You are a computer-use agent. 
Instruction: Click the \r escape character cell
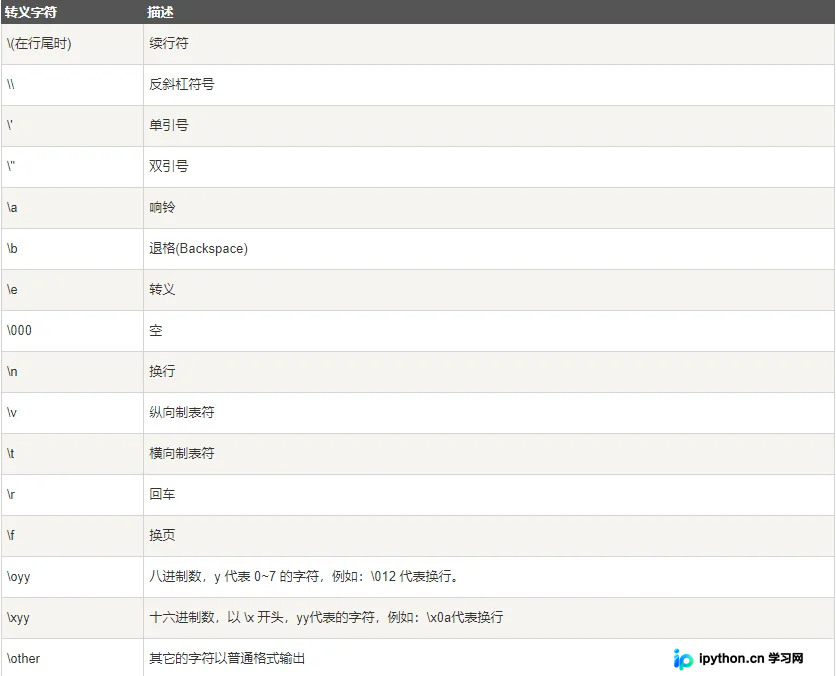coord(72,495)
